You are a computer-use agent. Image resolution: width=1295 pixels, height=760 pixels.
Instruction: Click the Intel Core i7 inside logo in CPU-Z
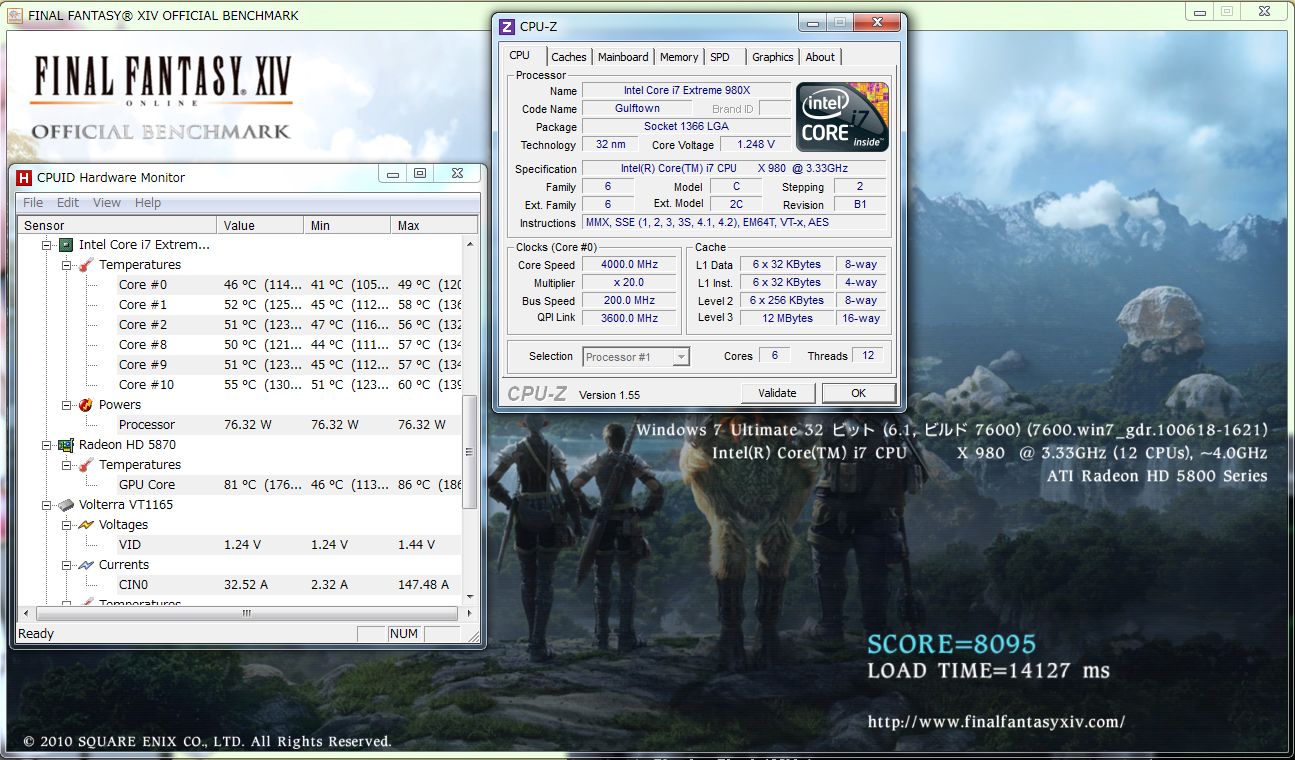click(842, 117)
